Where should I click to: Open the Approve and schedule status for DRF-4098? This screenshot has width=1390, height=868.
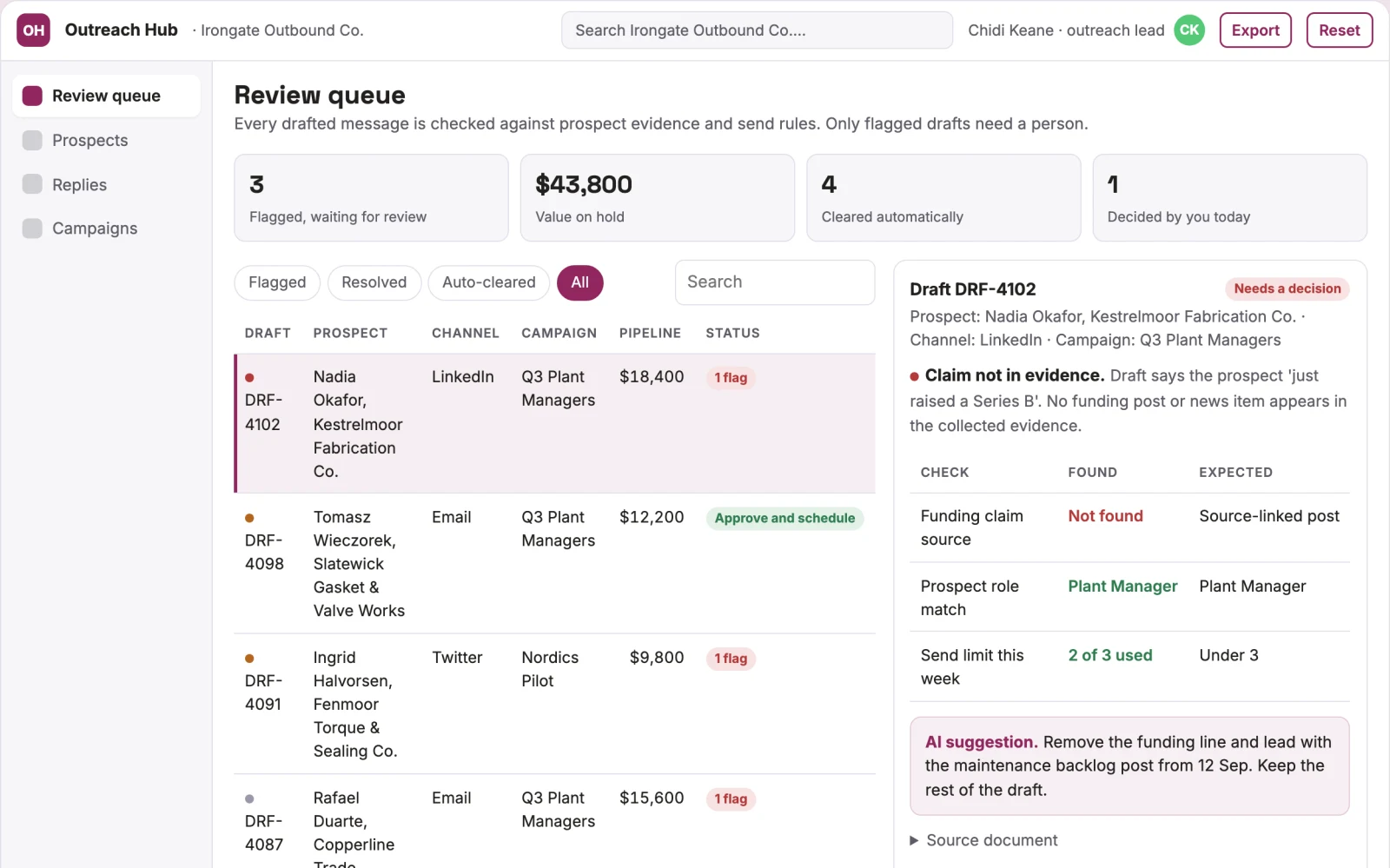click(x=784, y=518)
